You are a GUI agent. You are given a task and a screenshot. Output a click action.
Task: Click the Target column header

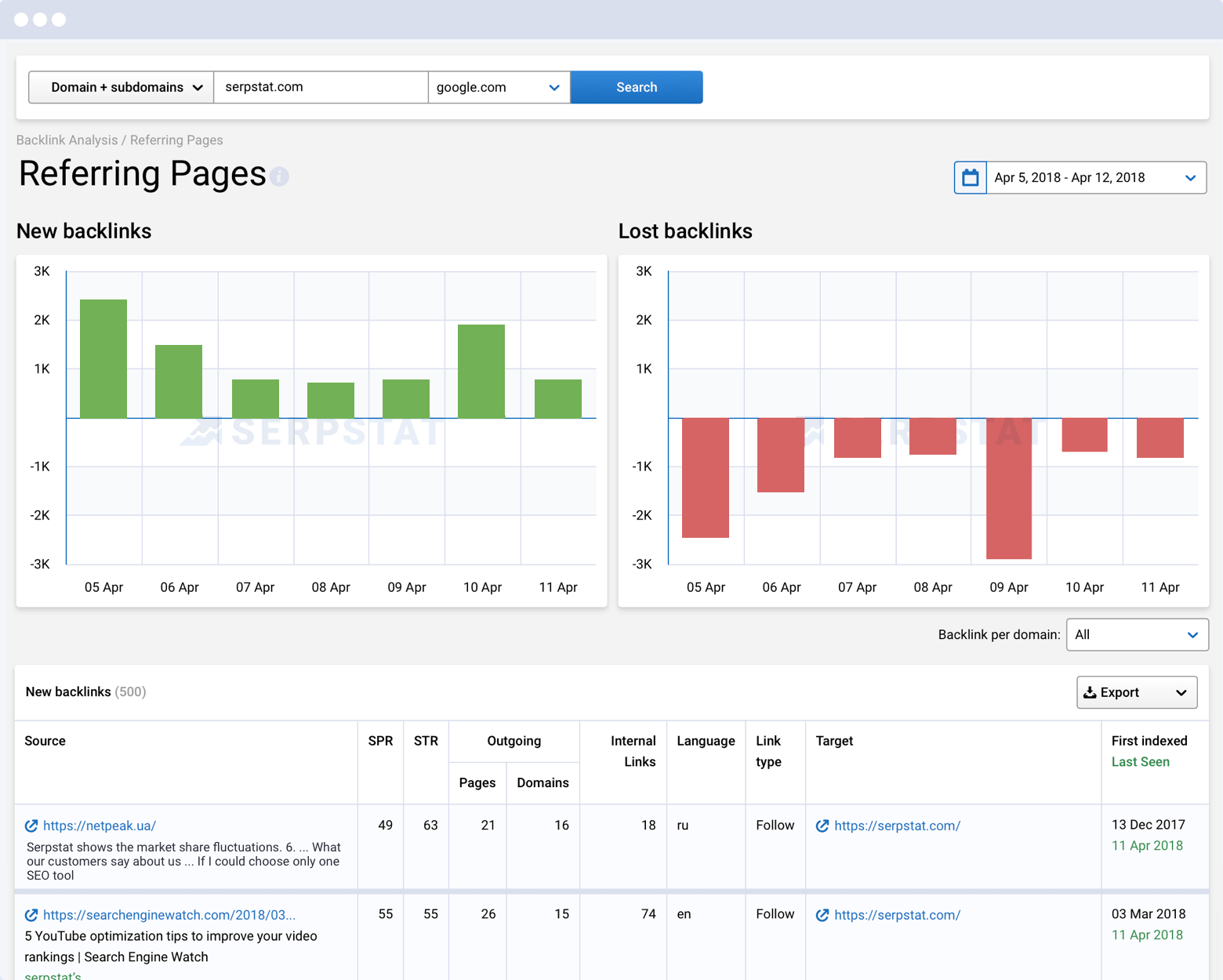[x=834, y=741]
